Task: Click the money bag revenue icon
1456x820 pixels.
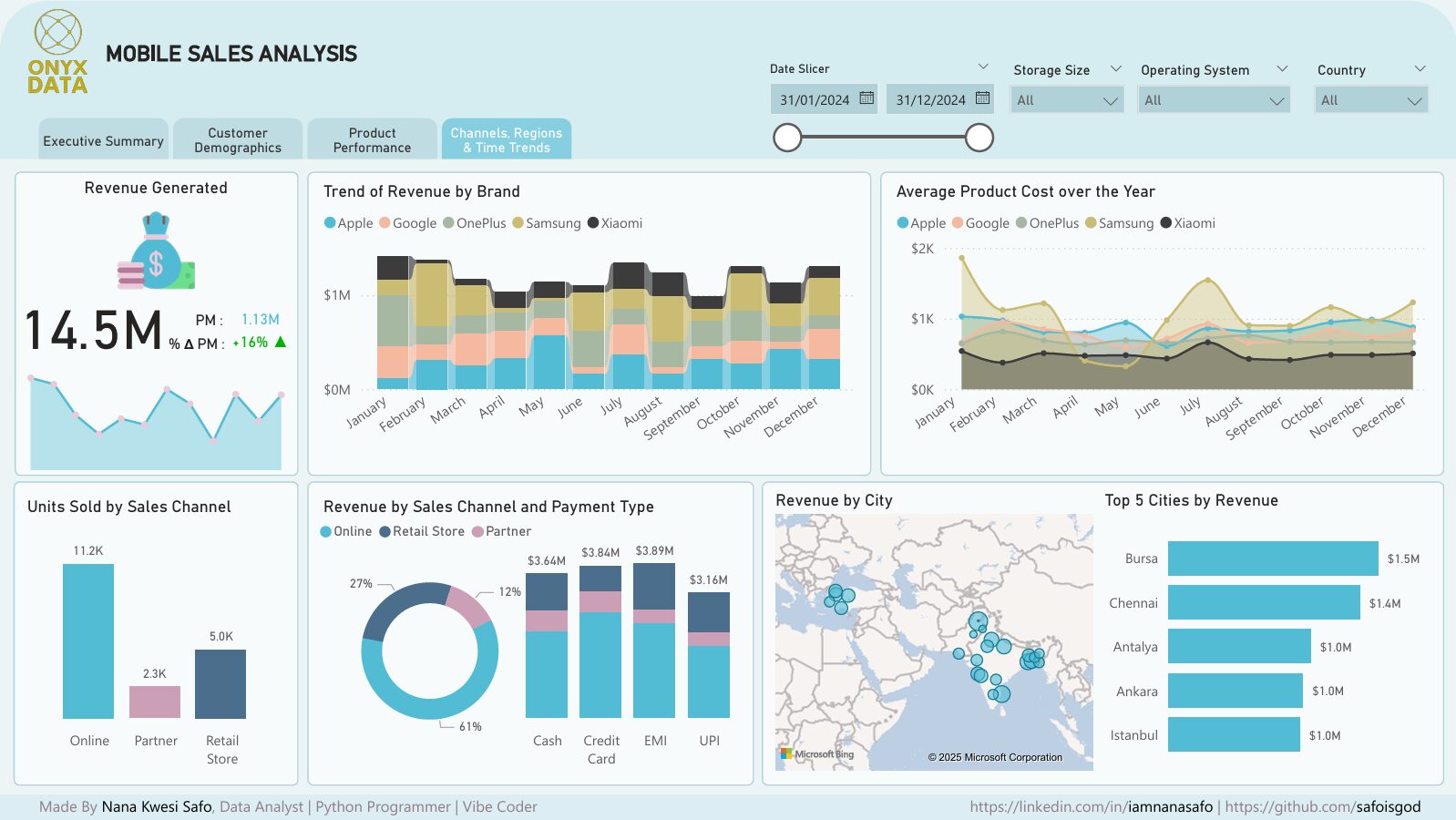Action: [x=156, y=251]
